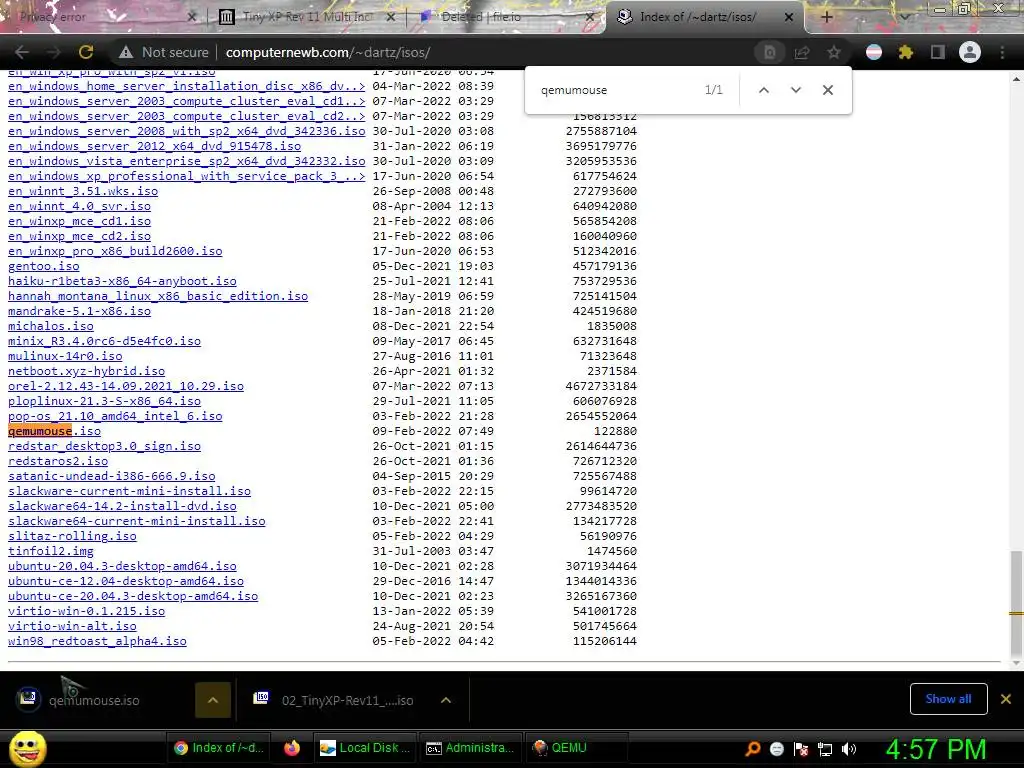This screenshot has height=768, width=1024.
Task: Switch to Administrator command prompt taskbar button
Action: click(x=471, y=748)
